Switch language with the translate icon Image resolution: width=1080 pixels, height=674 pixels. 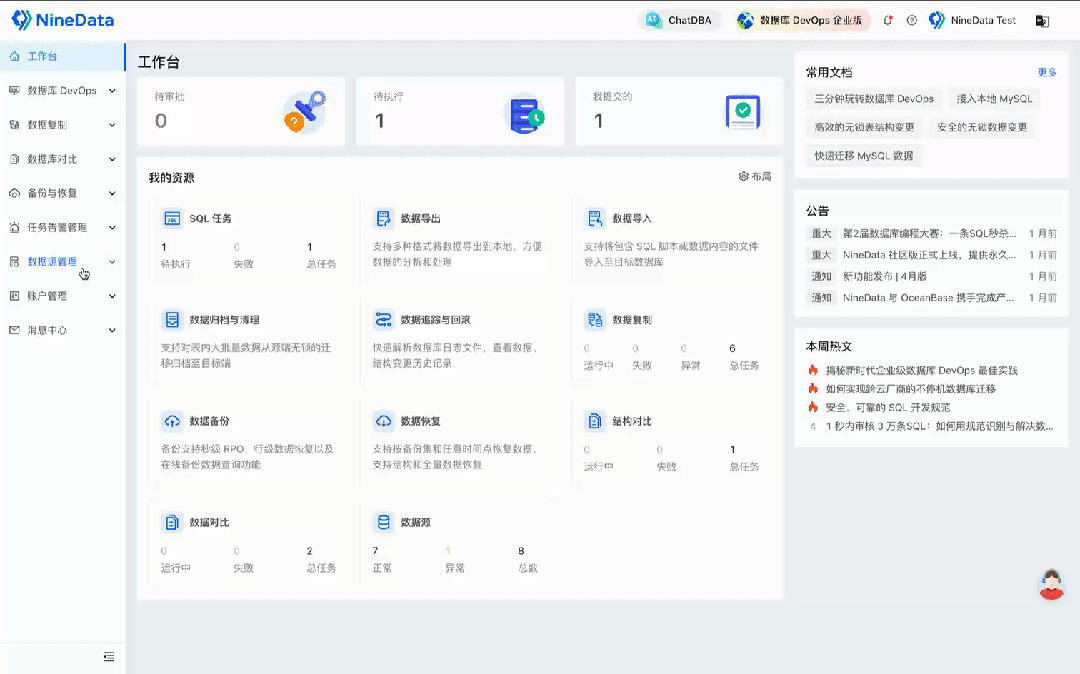(1042, 21)
